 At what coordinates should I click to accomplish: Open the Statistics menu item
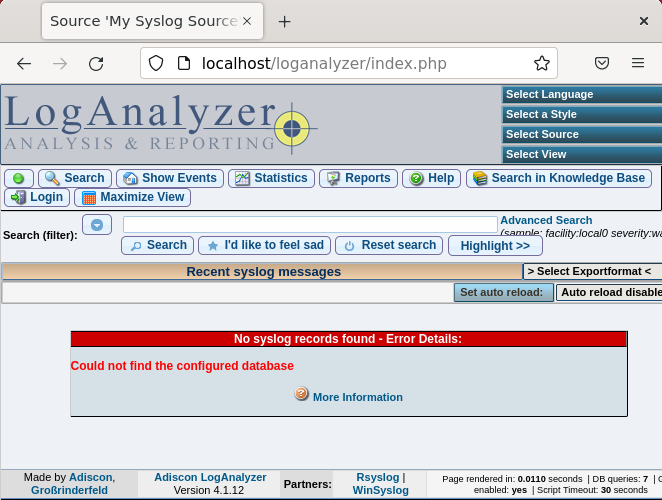pyautogui.click(x=271, y=178)
